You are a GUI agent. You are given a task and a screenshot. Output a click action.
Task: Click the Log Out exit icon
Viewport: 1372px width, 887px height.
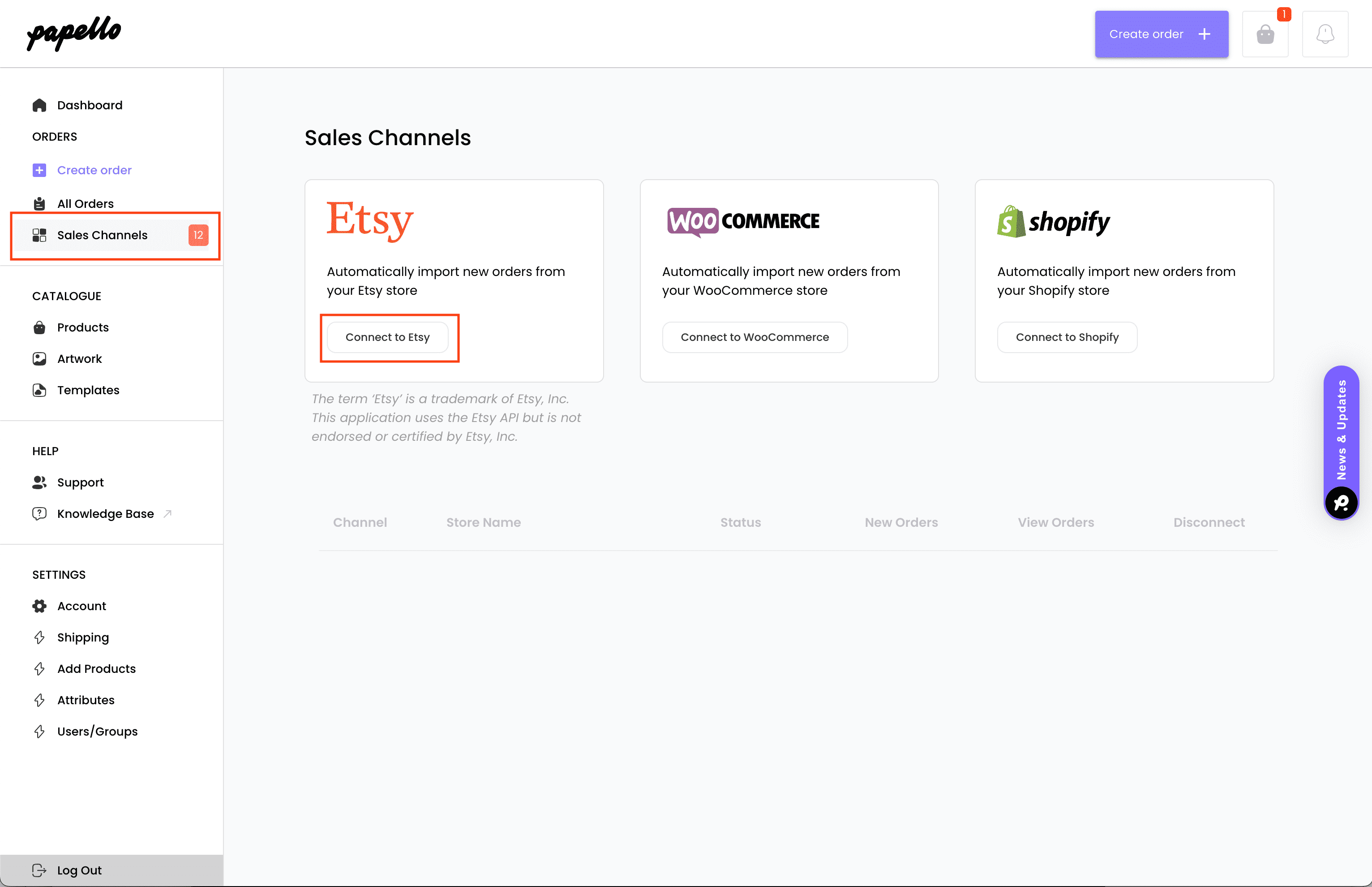coord(39,870)
